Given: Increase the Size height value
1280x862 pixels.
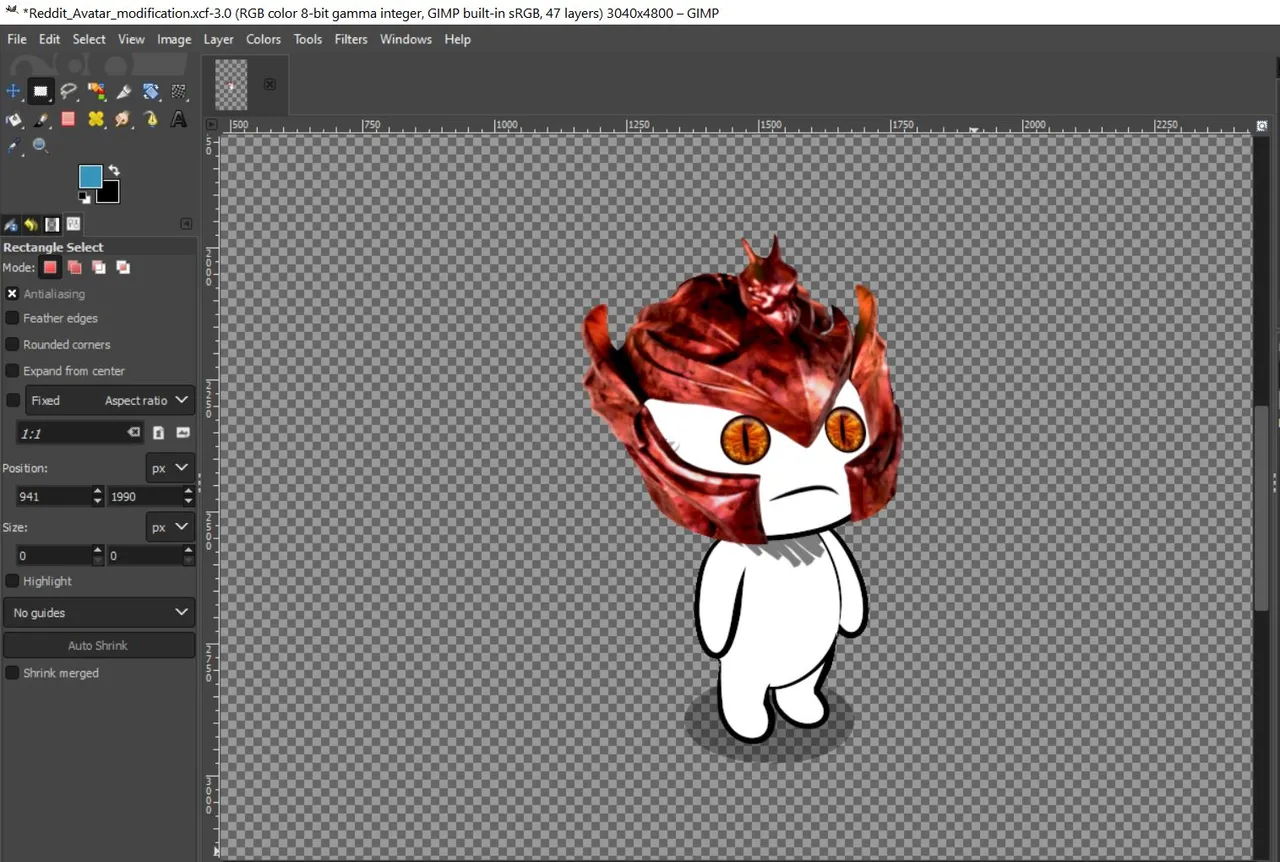Looking at the screenshot, I should tap(188, 550).
